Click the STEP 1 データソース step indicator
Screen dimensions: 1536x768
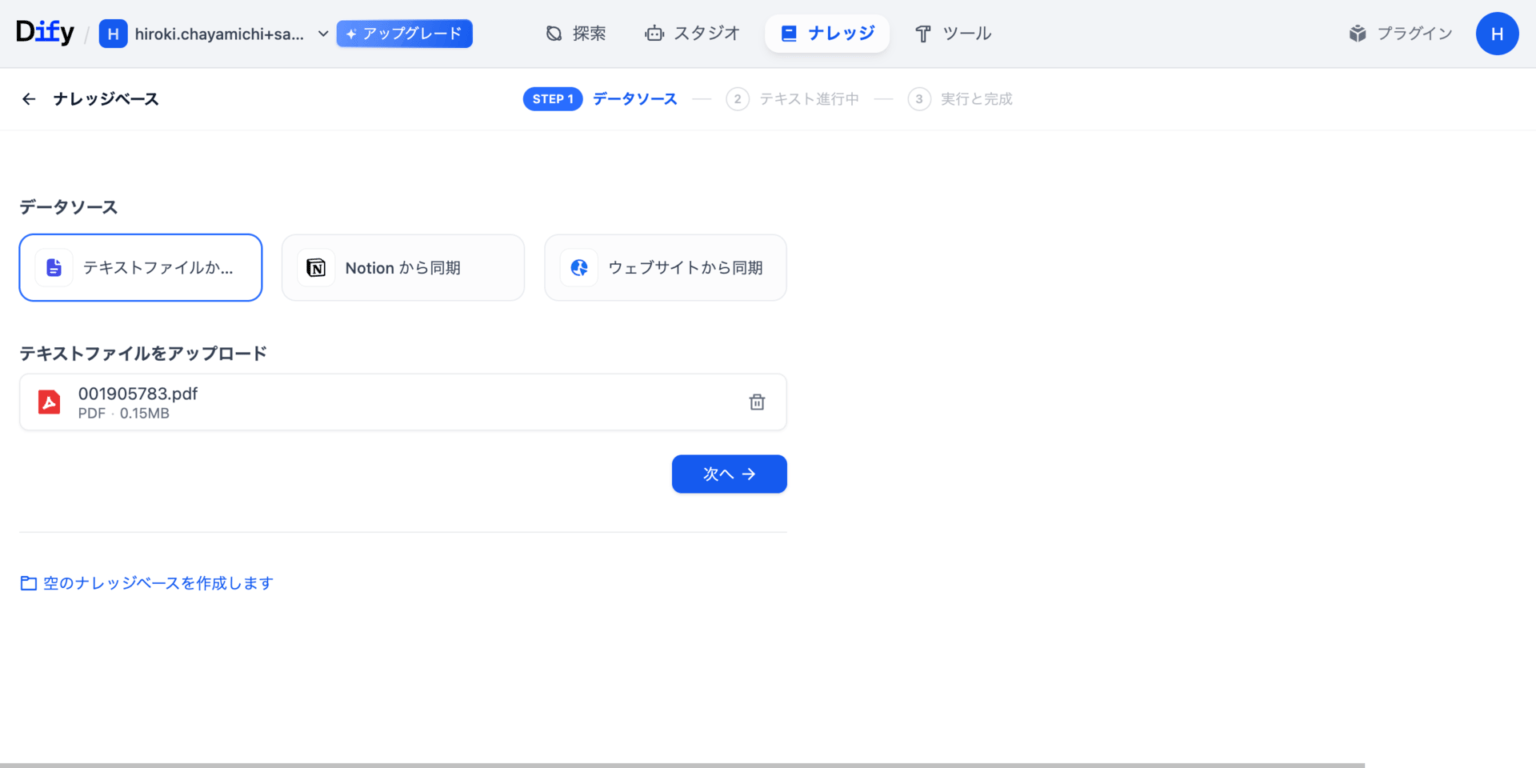[600, 98]
